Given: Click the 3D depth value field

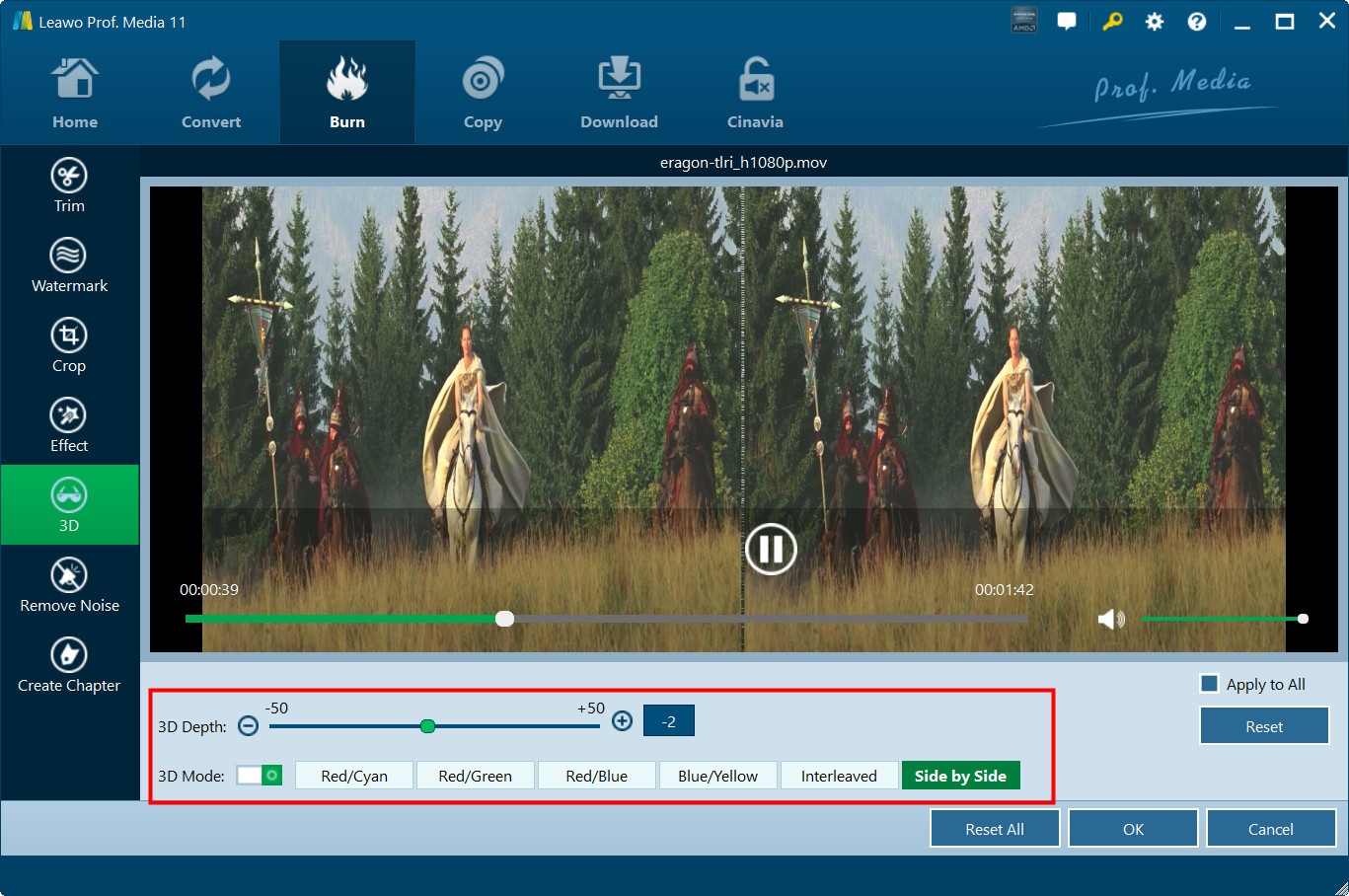Looking at the screenshot, I should [669, 721].
